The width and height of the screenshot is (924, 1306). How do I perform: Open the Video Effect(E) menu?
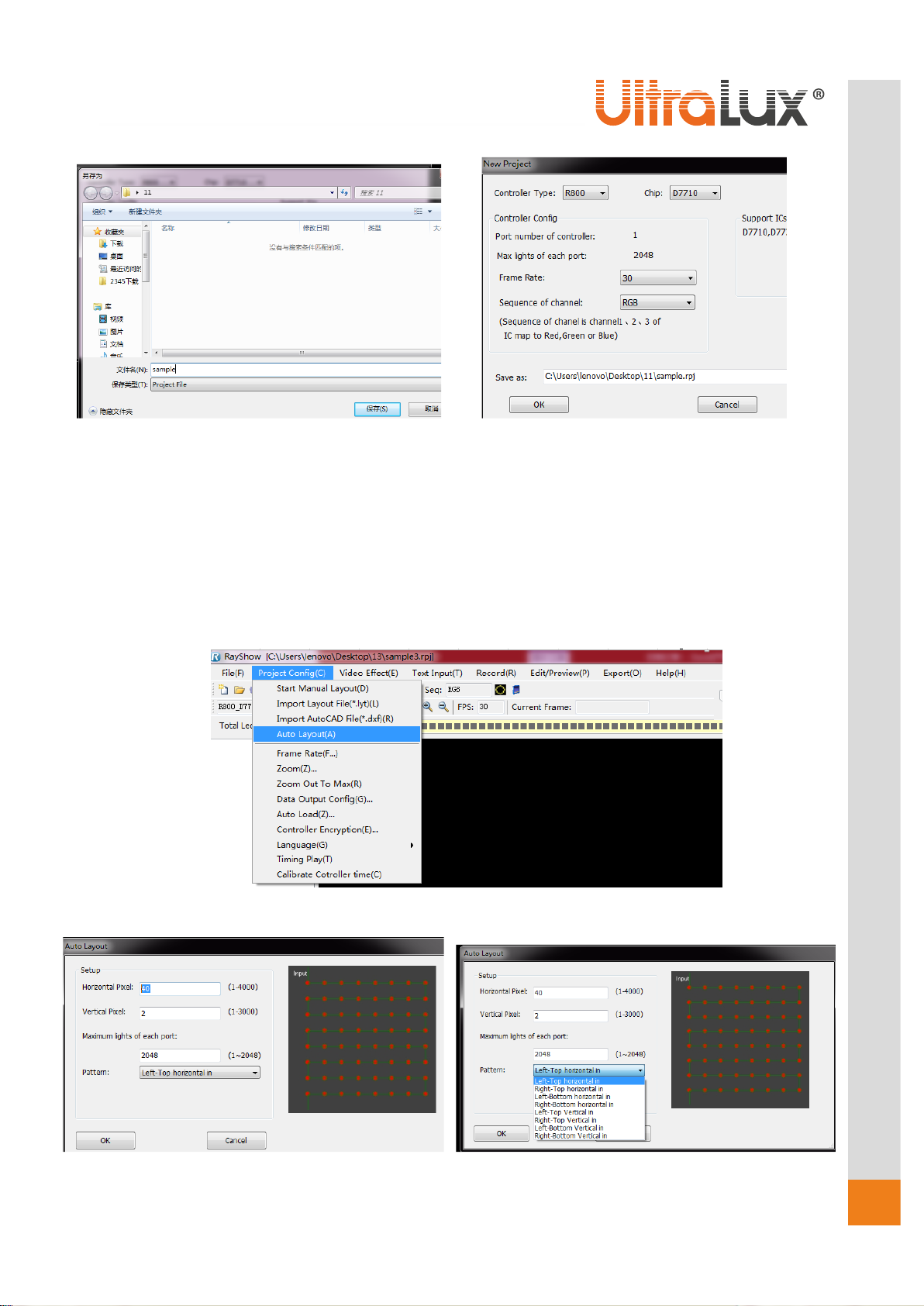click(x=368, y=673)
